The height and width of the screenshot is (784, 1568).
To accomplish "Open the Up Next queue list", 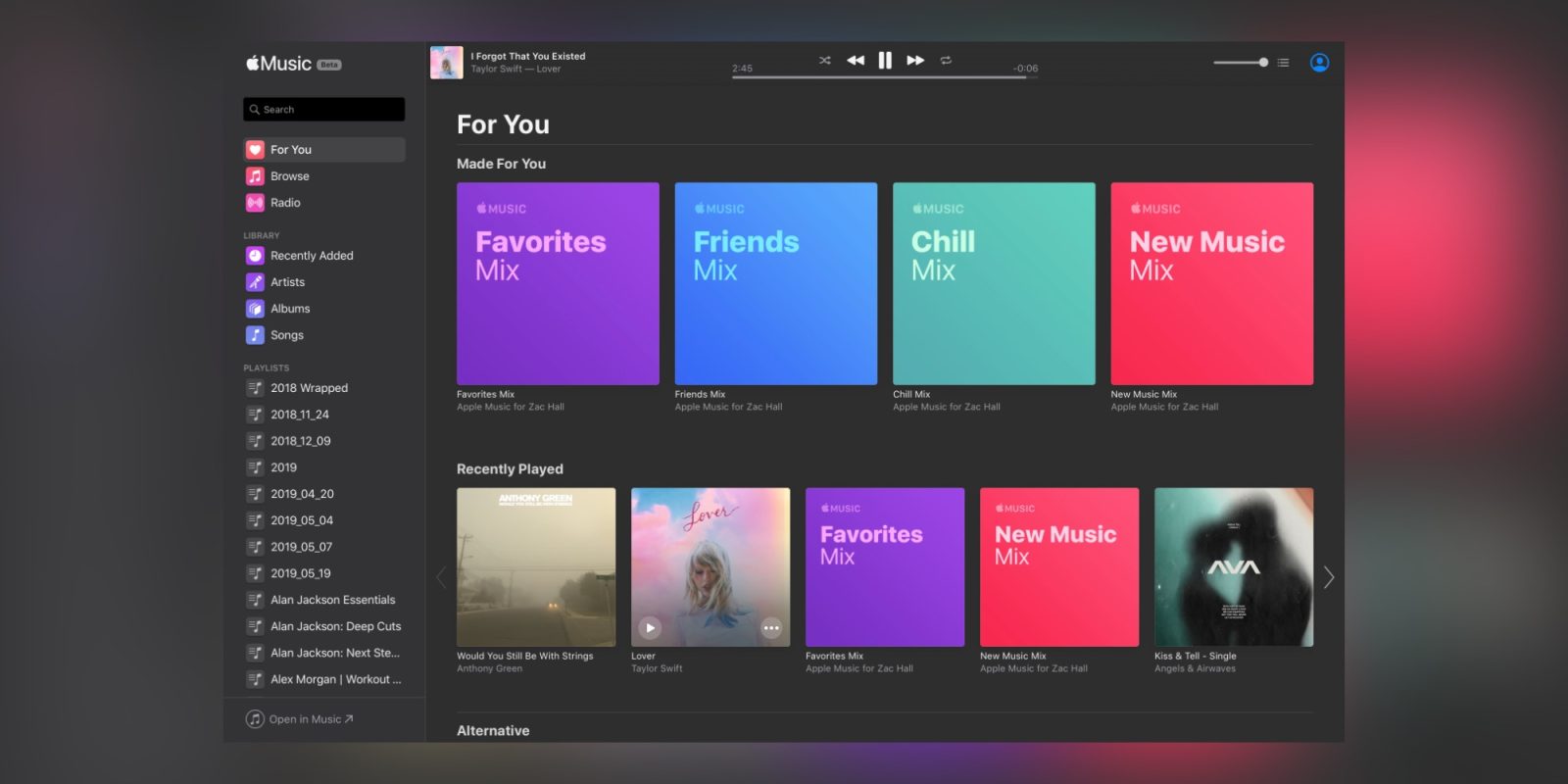I will click(x=1283, y=63).
